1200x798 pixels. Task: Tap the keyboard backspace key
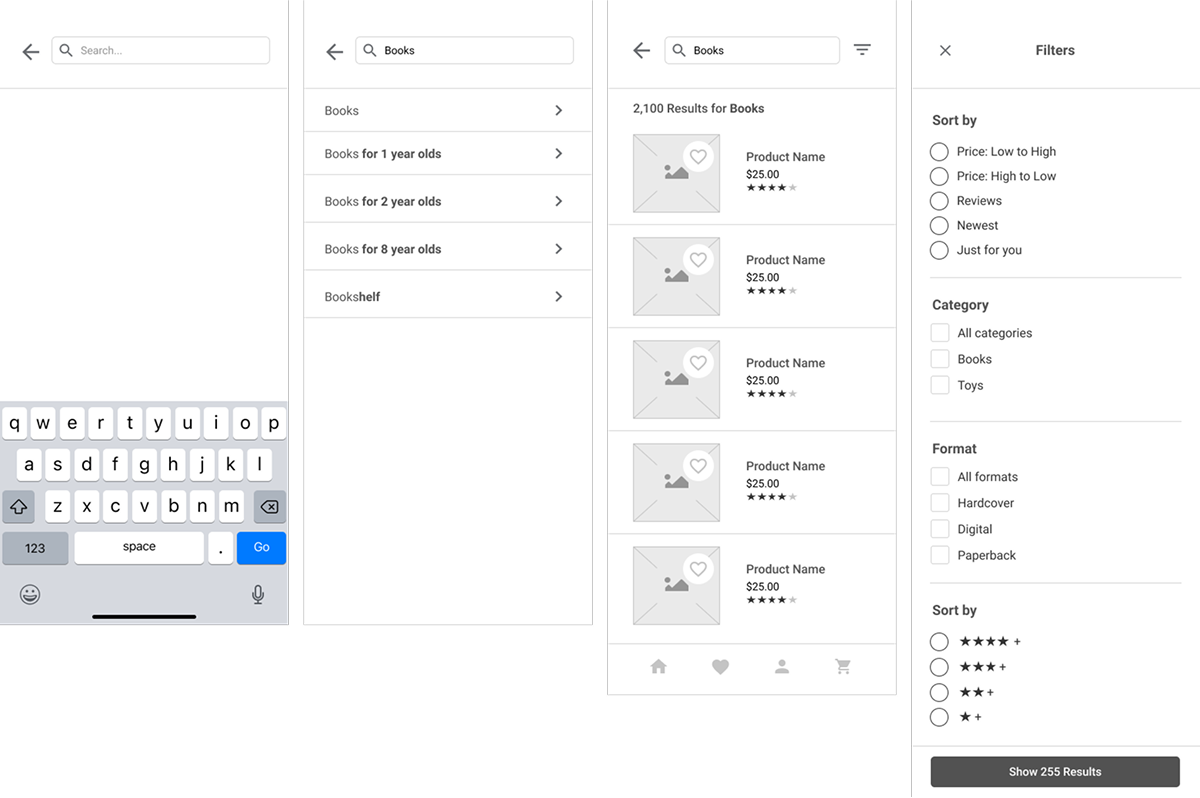(x=269, y=507)
